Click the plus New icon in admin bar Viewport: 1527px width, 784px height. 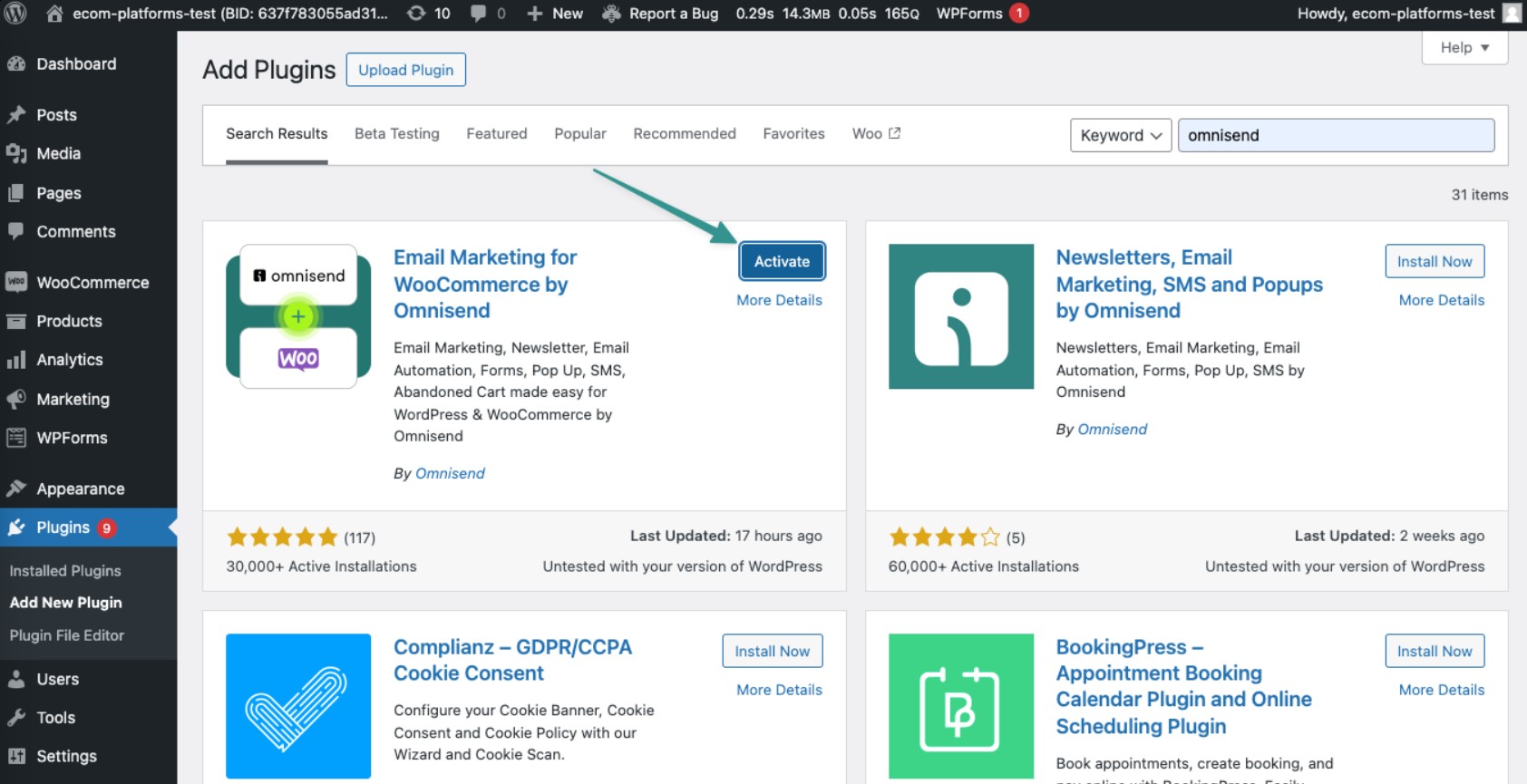[x=535, y=14]
